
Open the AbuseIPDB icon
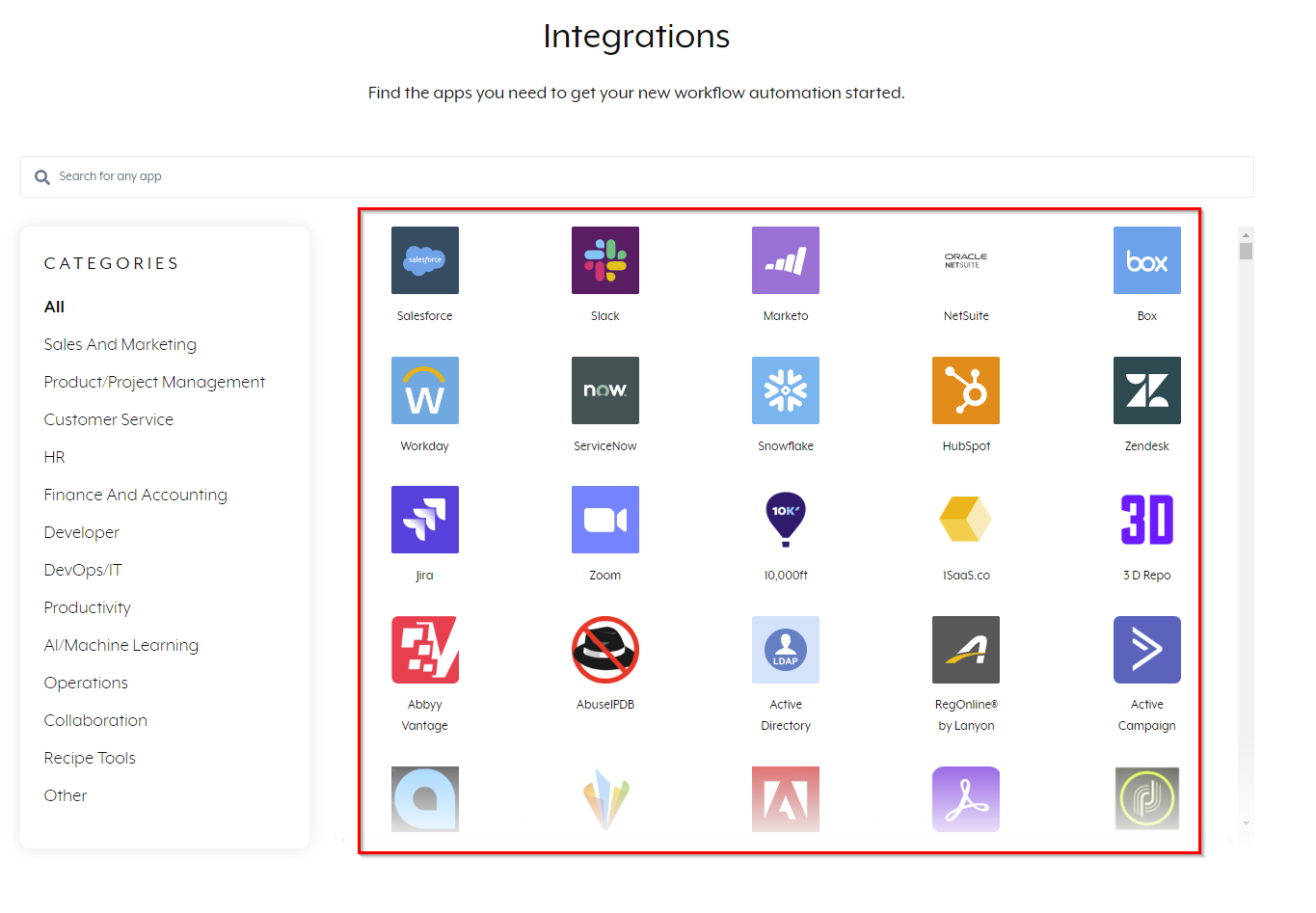tap(604, 650)
